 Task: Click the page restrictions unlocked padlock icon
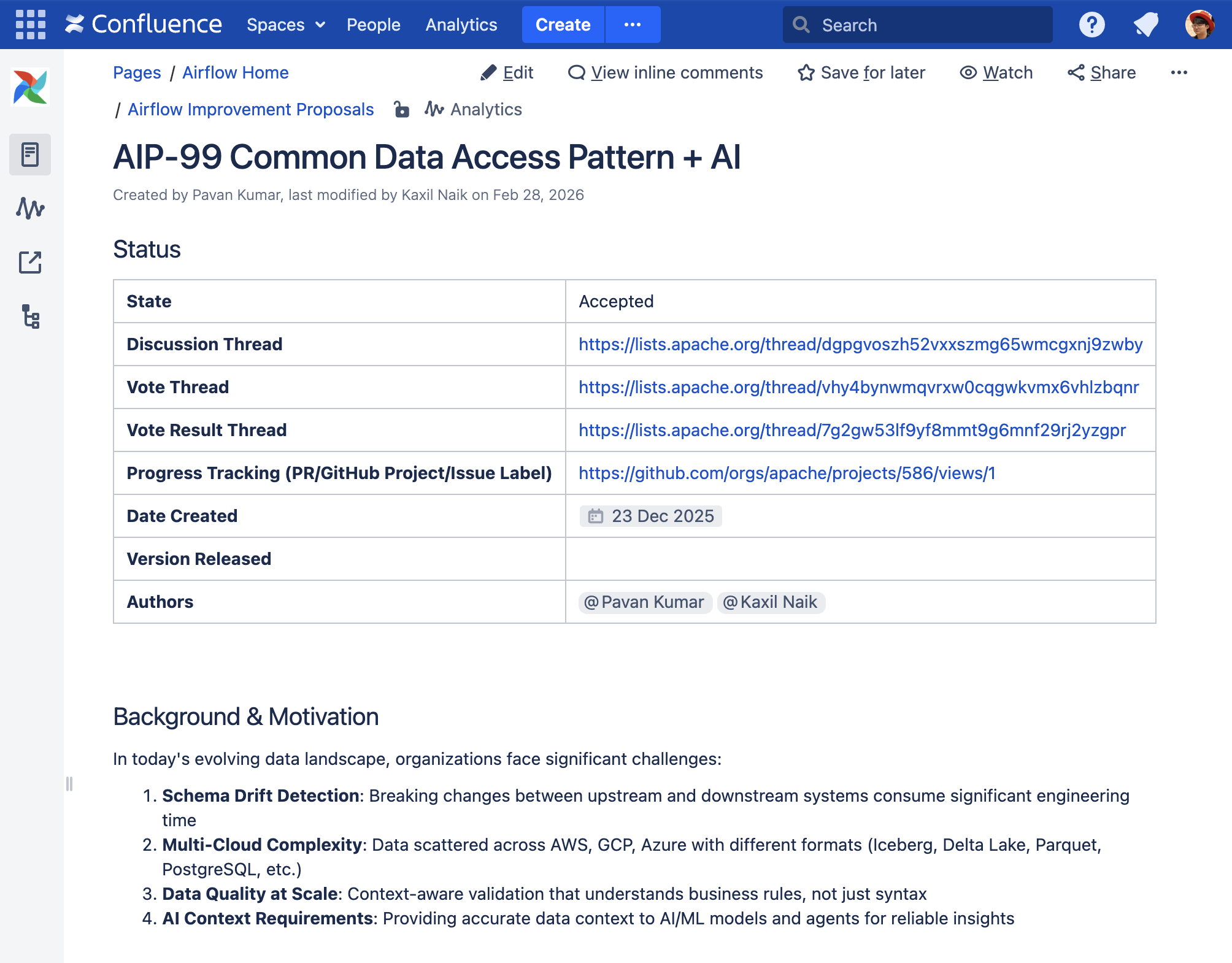(x=401, y=109)
